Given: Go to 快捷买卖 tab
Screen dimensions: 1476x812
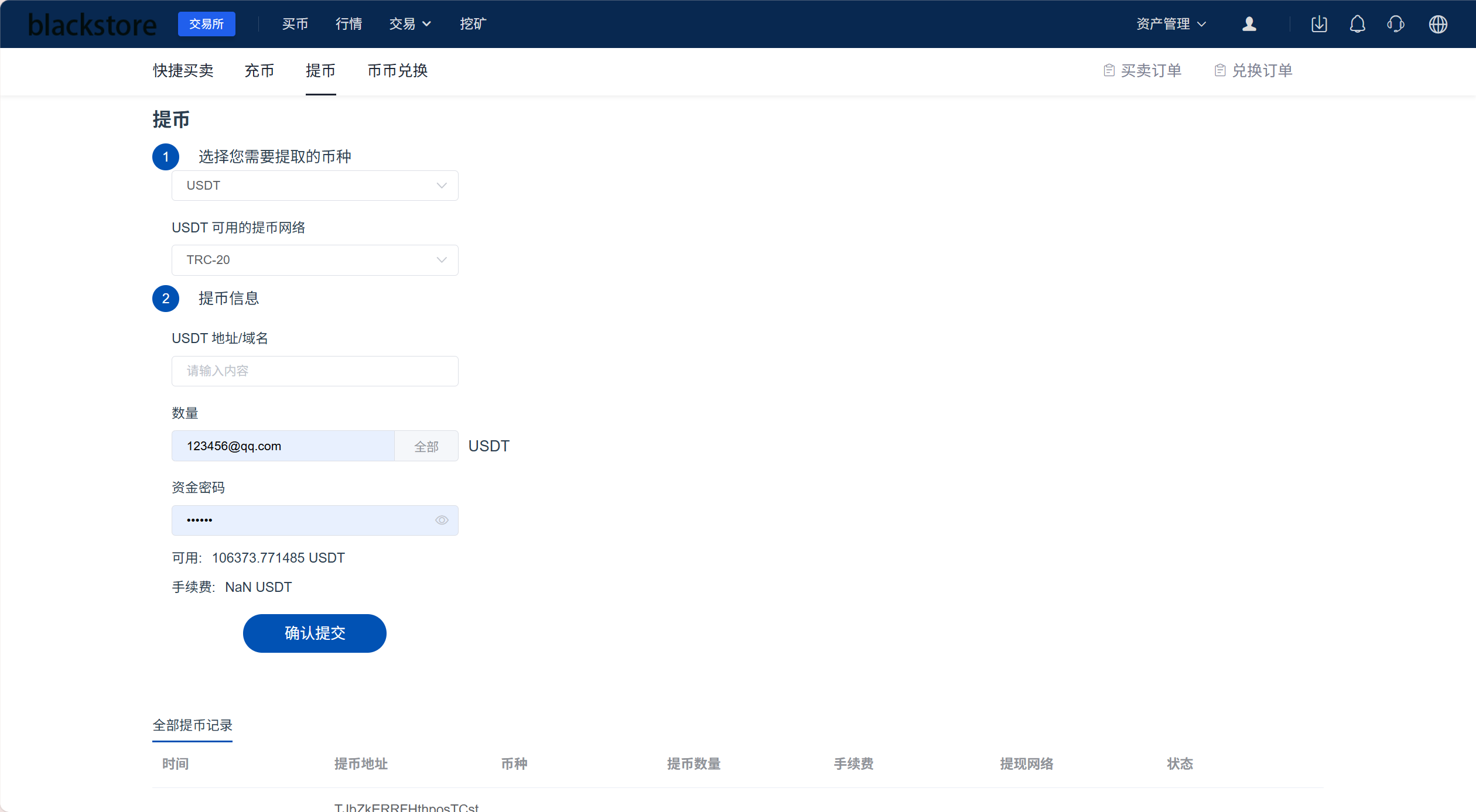Looking at the screenshot, I should click(183, 71).
